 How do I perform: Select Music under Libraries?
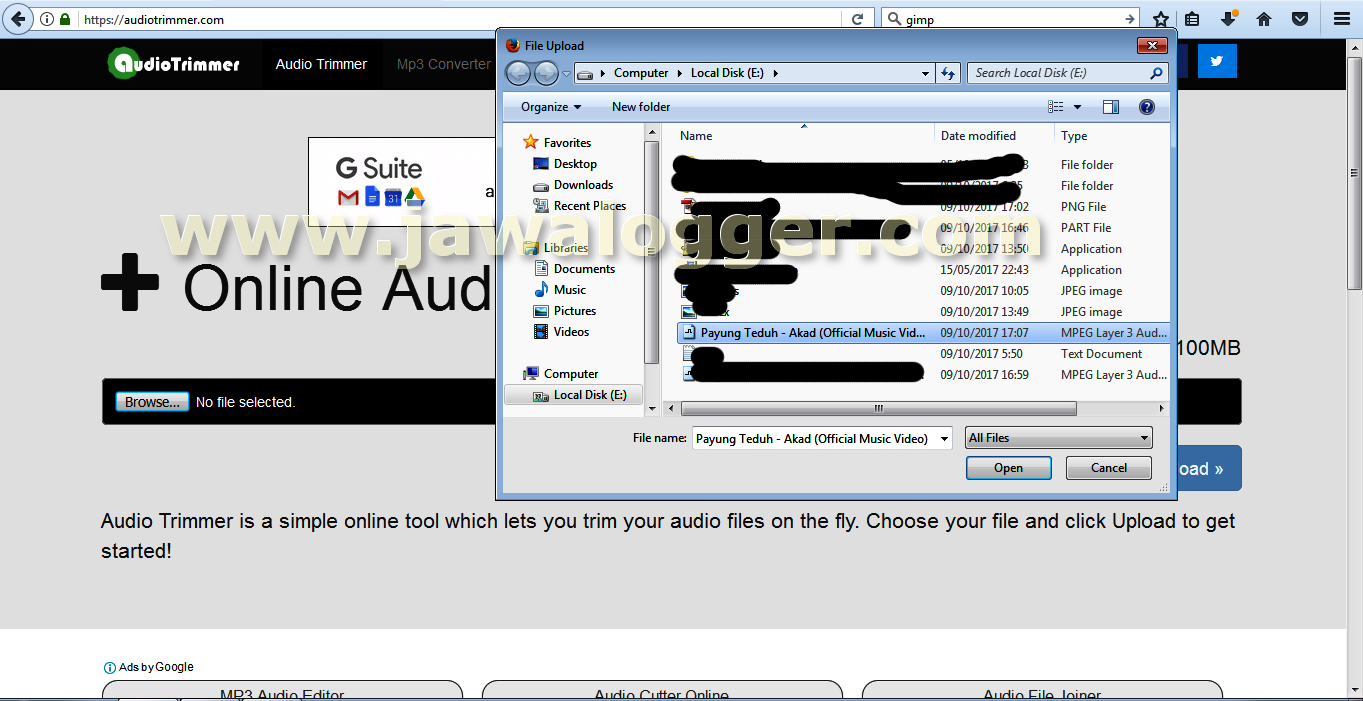point(570,290)
